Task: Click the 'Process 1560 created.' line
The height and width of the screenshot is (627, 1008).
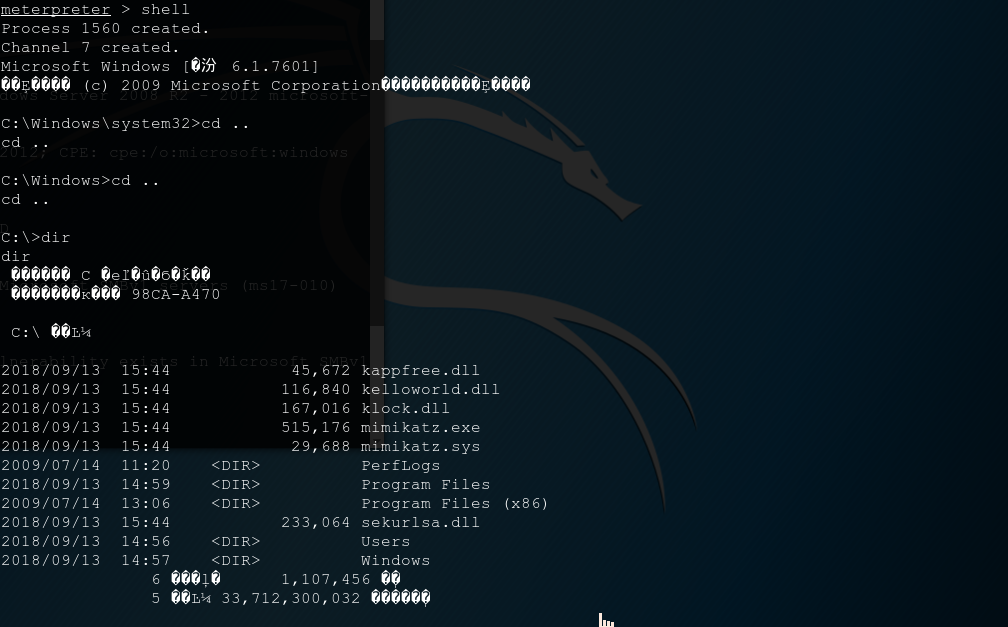Action: click(x=105, y=29)
